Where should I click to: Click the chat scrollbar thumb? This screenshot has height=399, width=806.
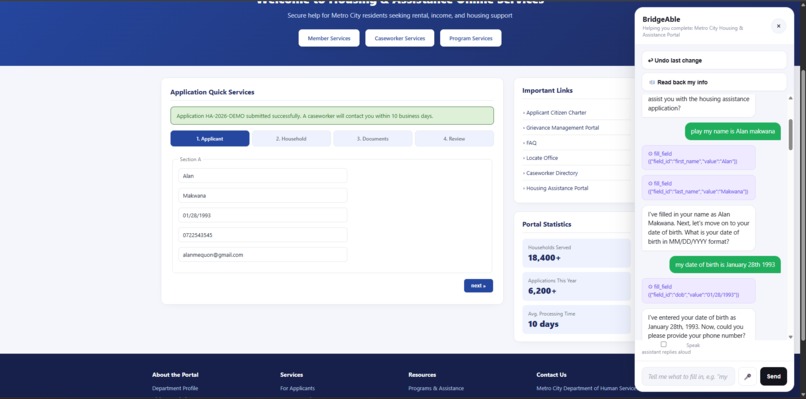[790, 134]
